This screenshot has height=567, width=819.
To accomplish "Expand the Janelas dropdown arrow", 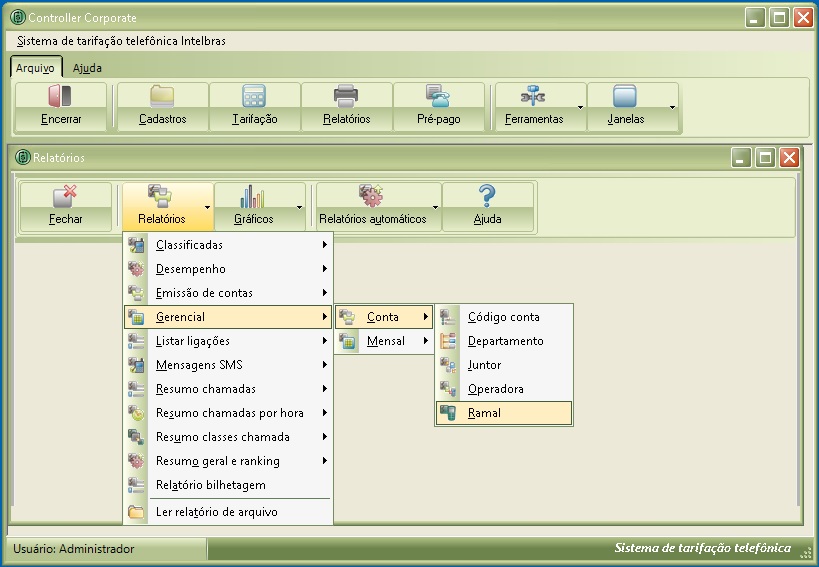I will (672, 107).
